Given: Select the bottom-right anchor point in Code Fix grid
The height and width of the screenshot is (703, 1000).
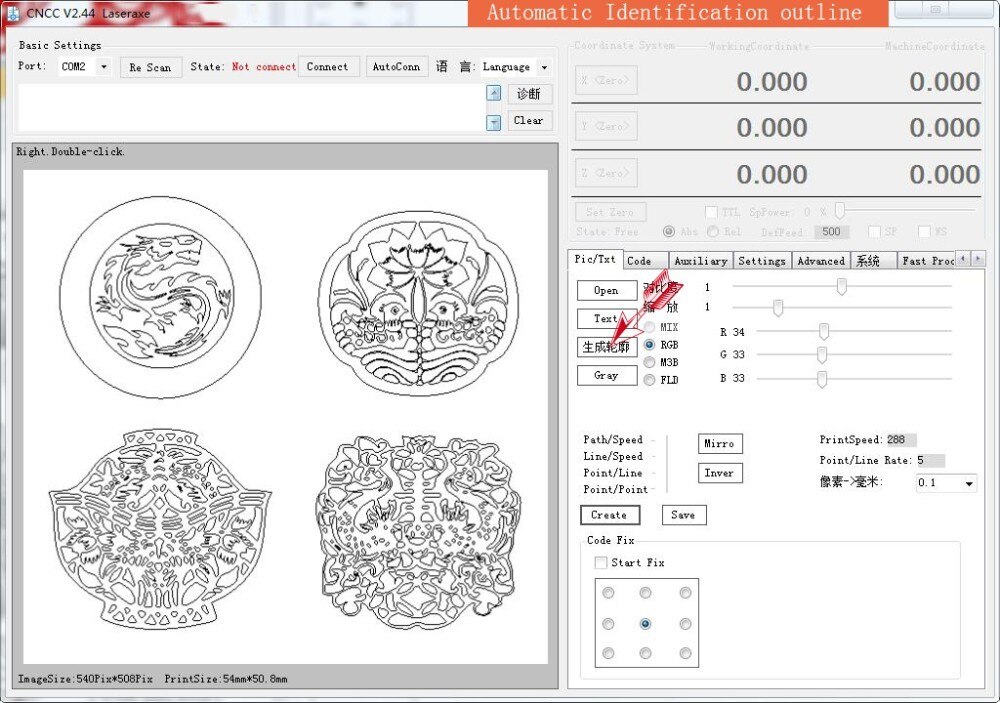Looking at the screenshot, I should [x=685, y=654].
